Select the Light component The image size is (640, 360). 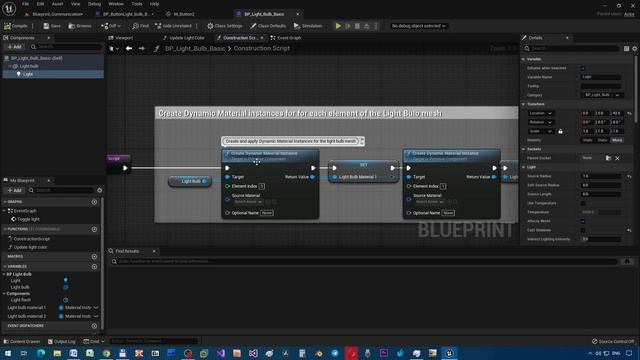(53, 74)
